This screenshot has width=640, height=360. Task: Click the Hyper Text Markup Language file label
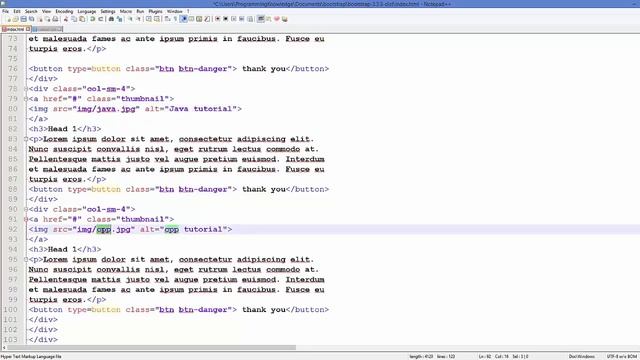click(x=31, y=356)
